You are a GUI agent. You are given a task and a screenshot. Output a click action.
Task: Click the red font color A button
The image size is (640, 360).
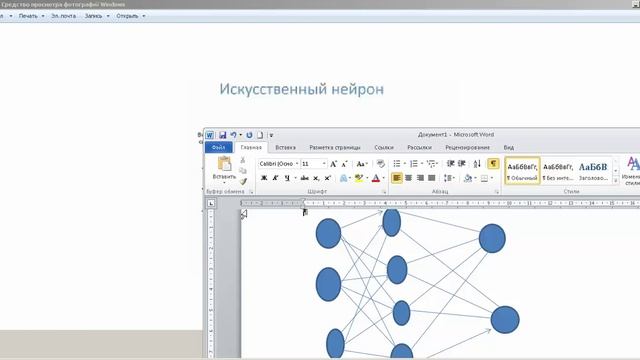(376, 178)
